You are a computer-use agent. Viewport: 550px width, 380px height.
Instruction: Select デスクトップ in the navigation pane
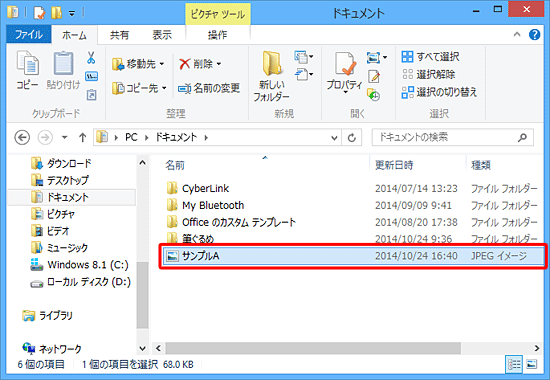(x=60, y=180)
